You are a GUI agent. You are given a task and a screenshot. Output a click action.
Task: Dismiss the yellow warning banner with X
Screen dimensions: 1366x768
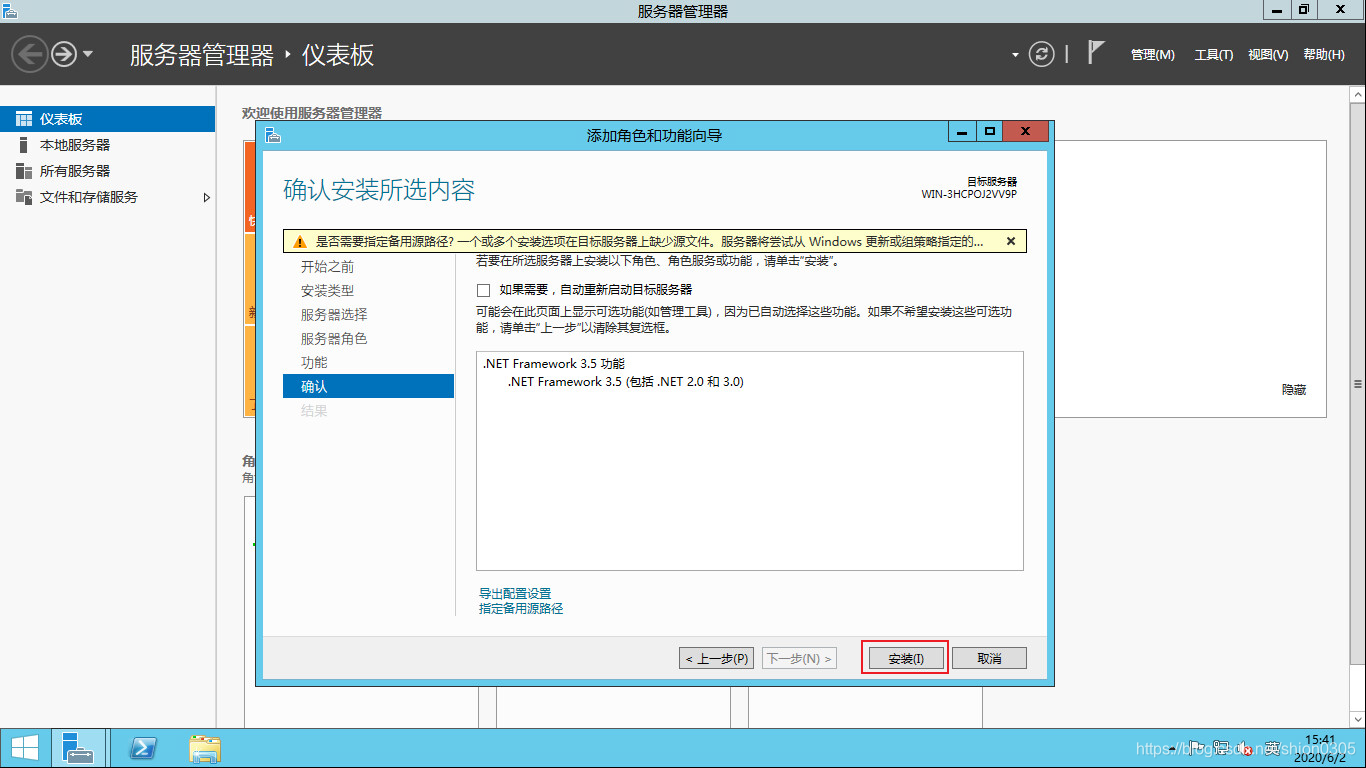click(1011, 241)
